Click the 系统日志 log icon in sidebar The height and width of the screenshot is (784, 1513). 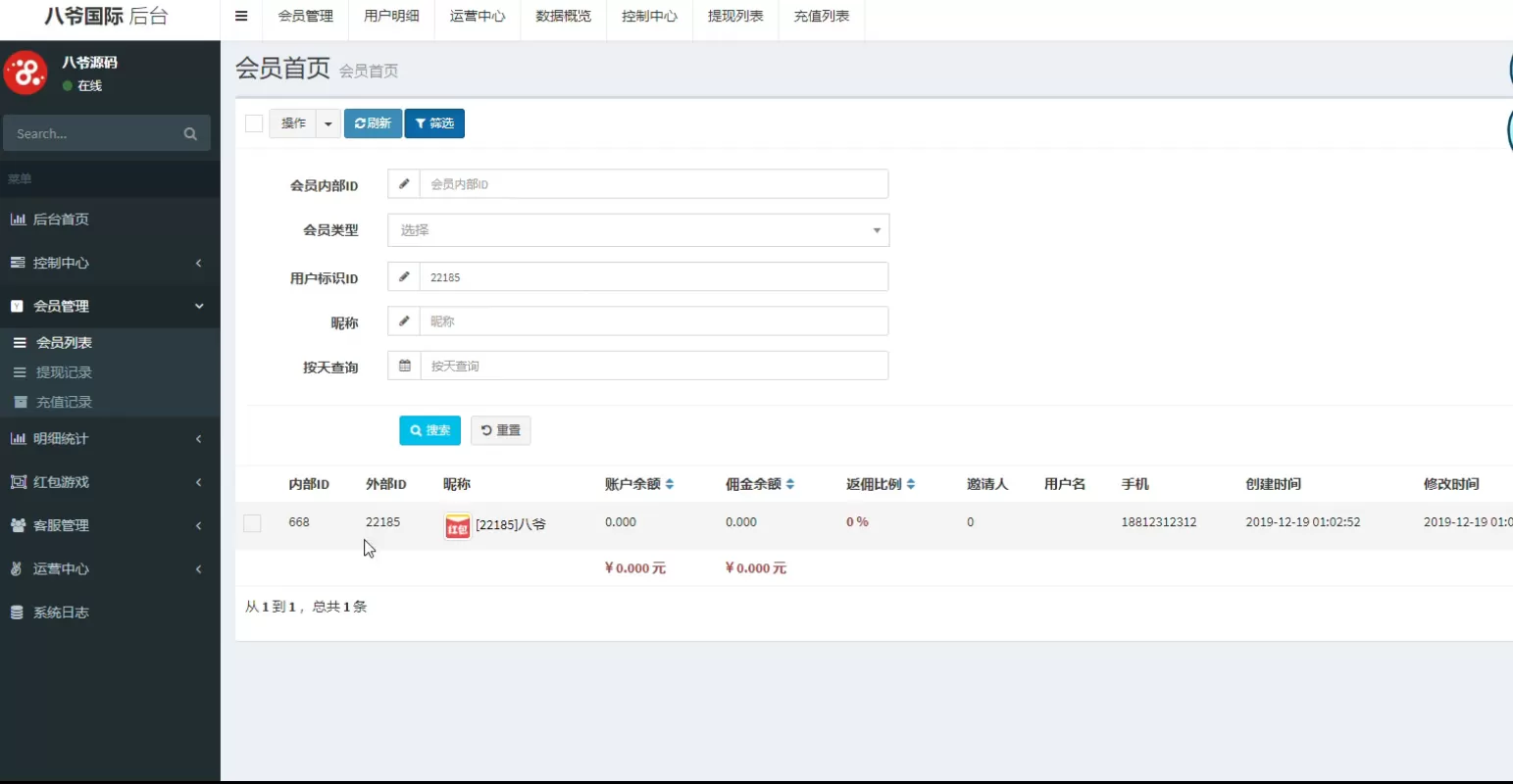tap(17, 612)
